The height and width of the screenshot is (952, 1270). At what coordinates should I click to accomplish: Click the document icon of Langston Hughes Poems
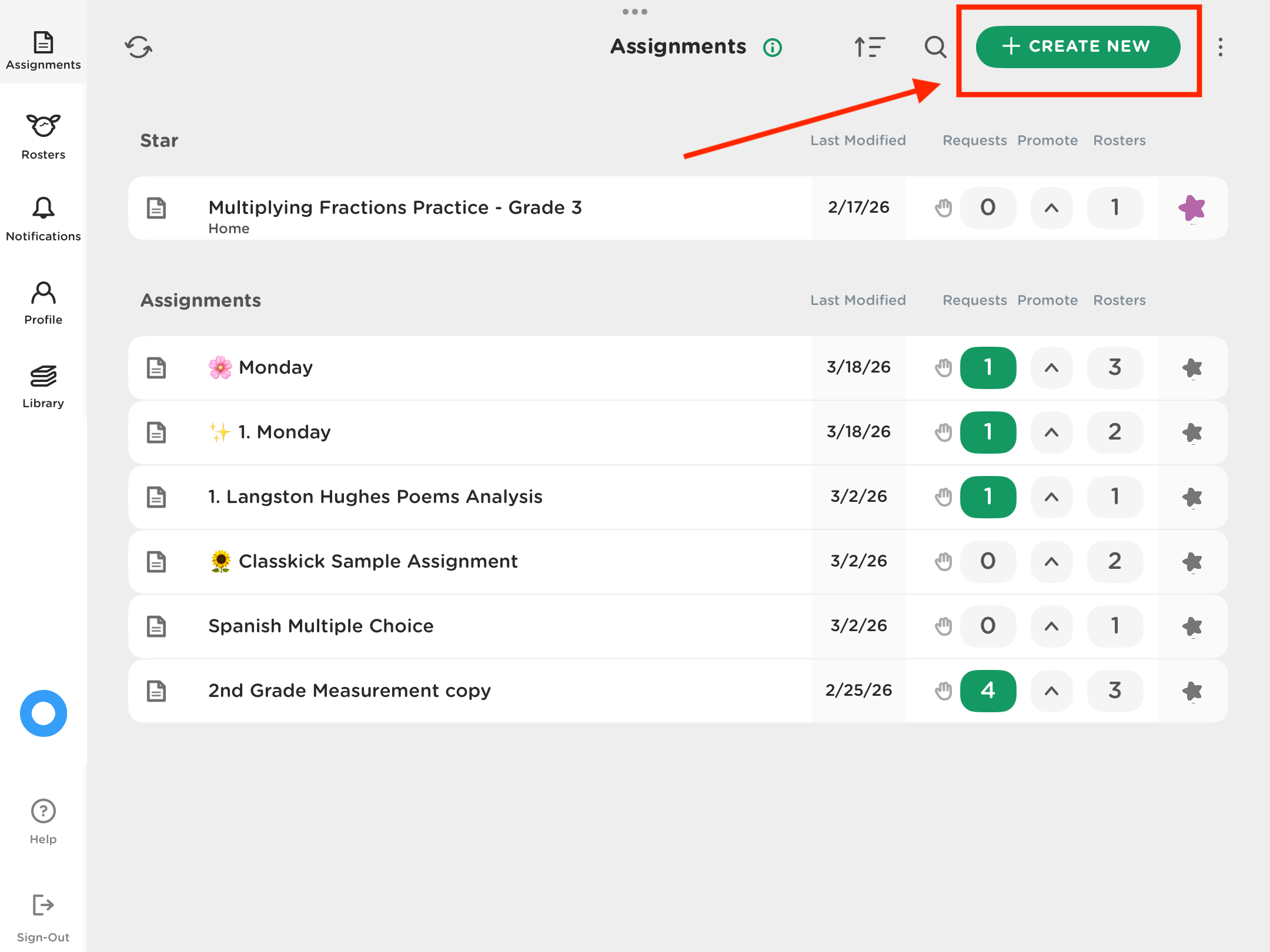tap(156, 497)
